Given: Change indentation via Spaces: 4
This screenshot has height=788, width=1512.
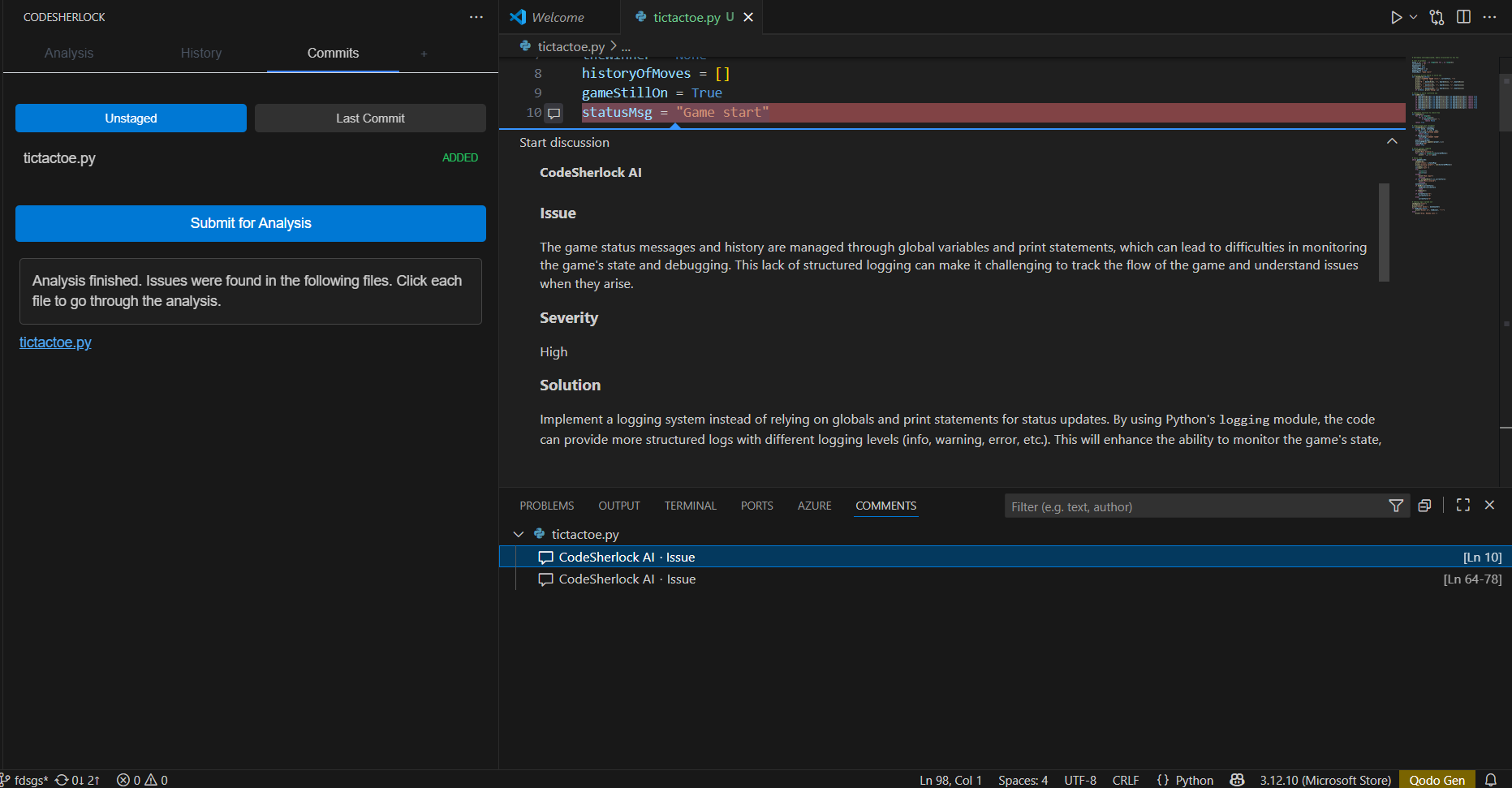Looking at the screenshot, I should [x=1023, y=780].
